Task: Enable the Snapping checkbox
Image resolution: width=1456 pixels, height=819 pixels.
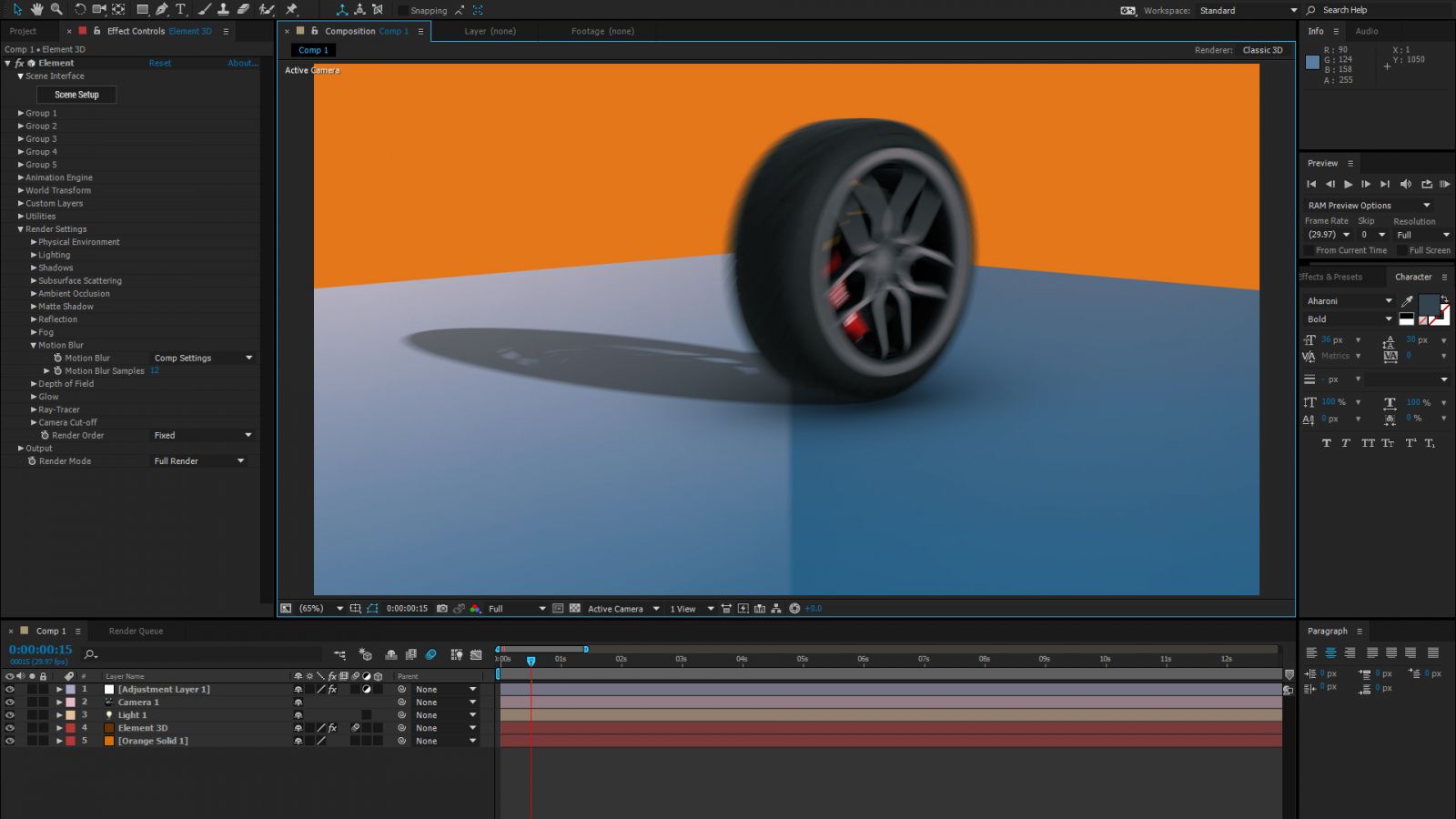Action: [x=403, y=11]
